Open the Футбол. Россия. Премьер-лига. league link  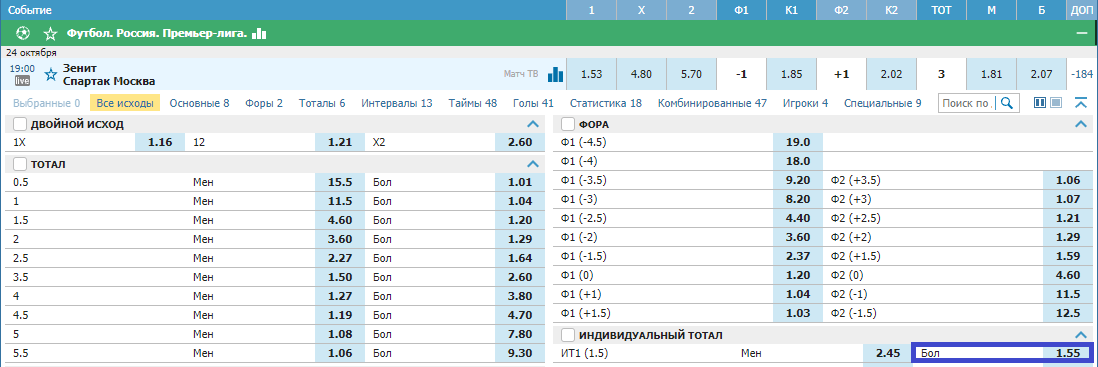point(157,33)
